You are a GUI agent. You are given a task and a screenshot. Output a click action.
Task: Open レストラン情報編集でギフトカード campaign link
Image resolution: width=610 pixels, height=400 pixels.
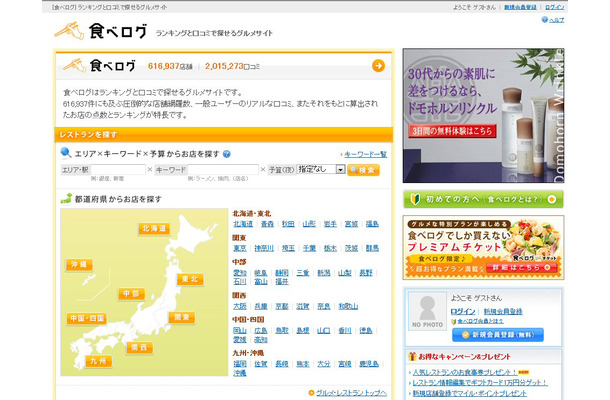(x=480, y=383)
